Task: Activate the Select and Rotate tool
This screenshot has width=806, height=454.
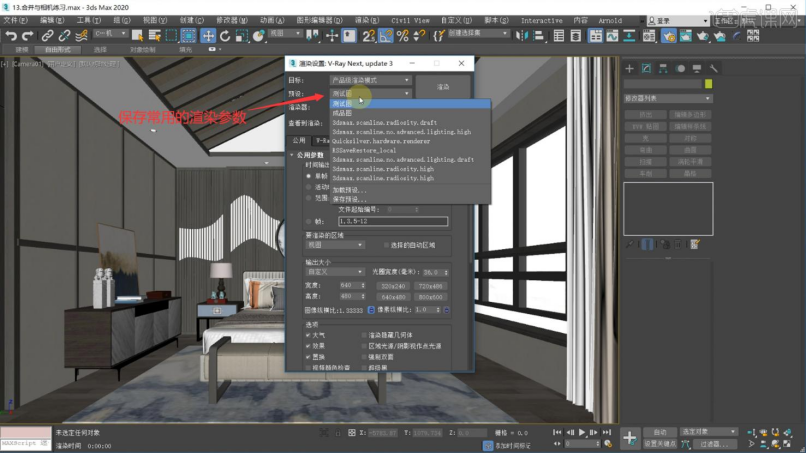Action: point(225,35)
